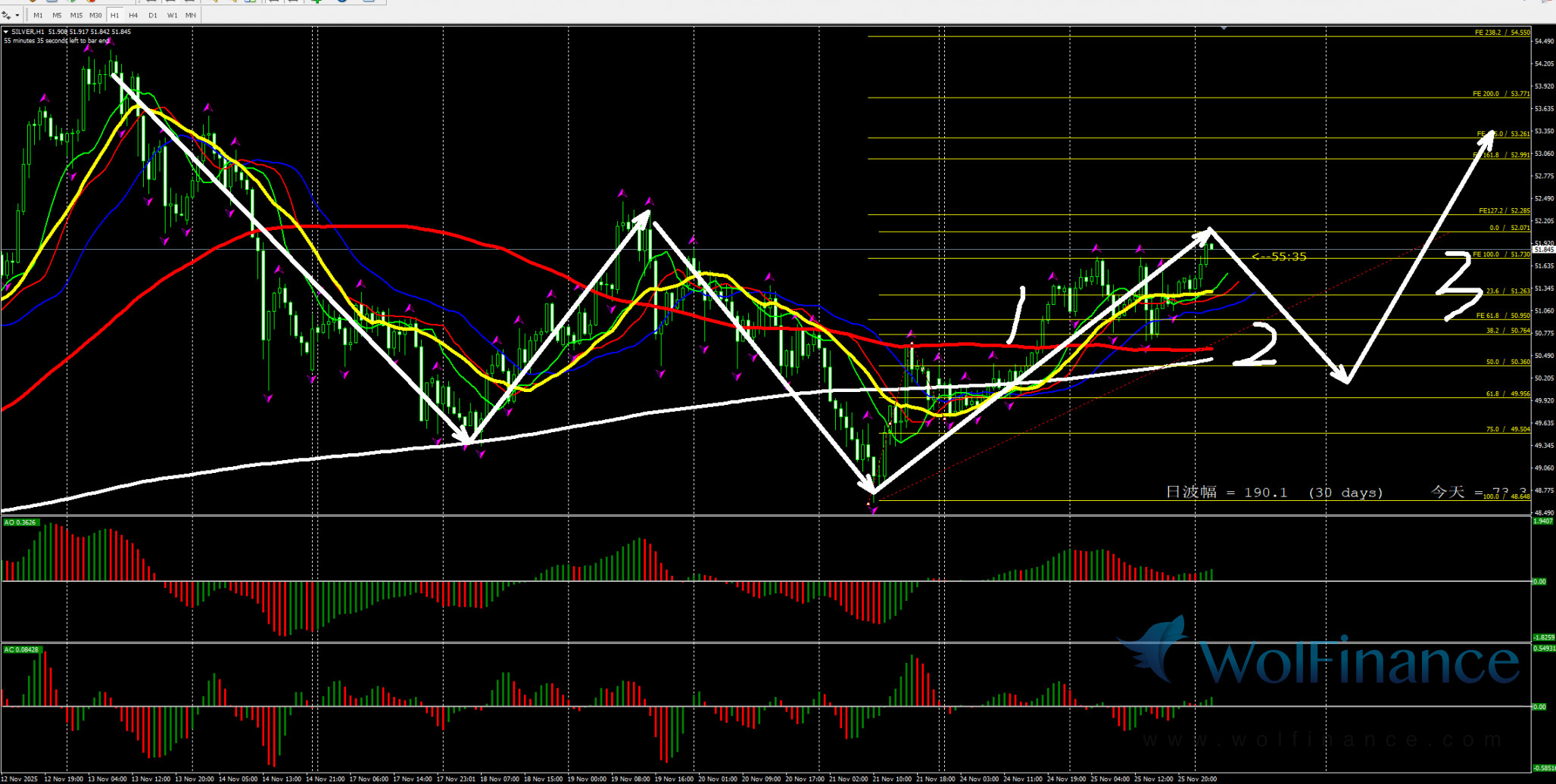Click the white number 1 annotation
Screen dimensions: 1556x784
tap(1017, 316)
